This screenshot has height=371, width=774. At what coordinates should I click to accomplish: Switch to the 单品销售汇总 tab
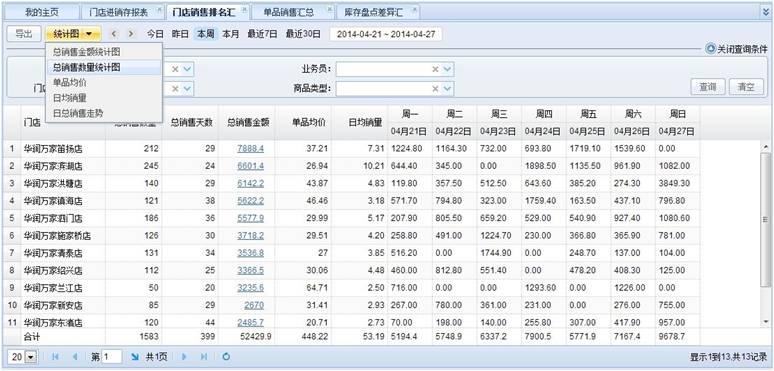tap(288, 12)
